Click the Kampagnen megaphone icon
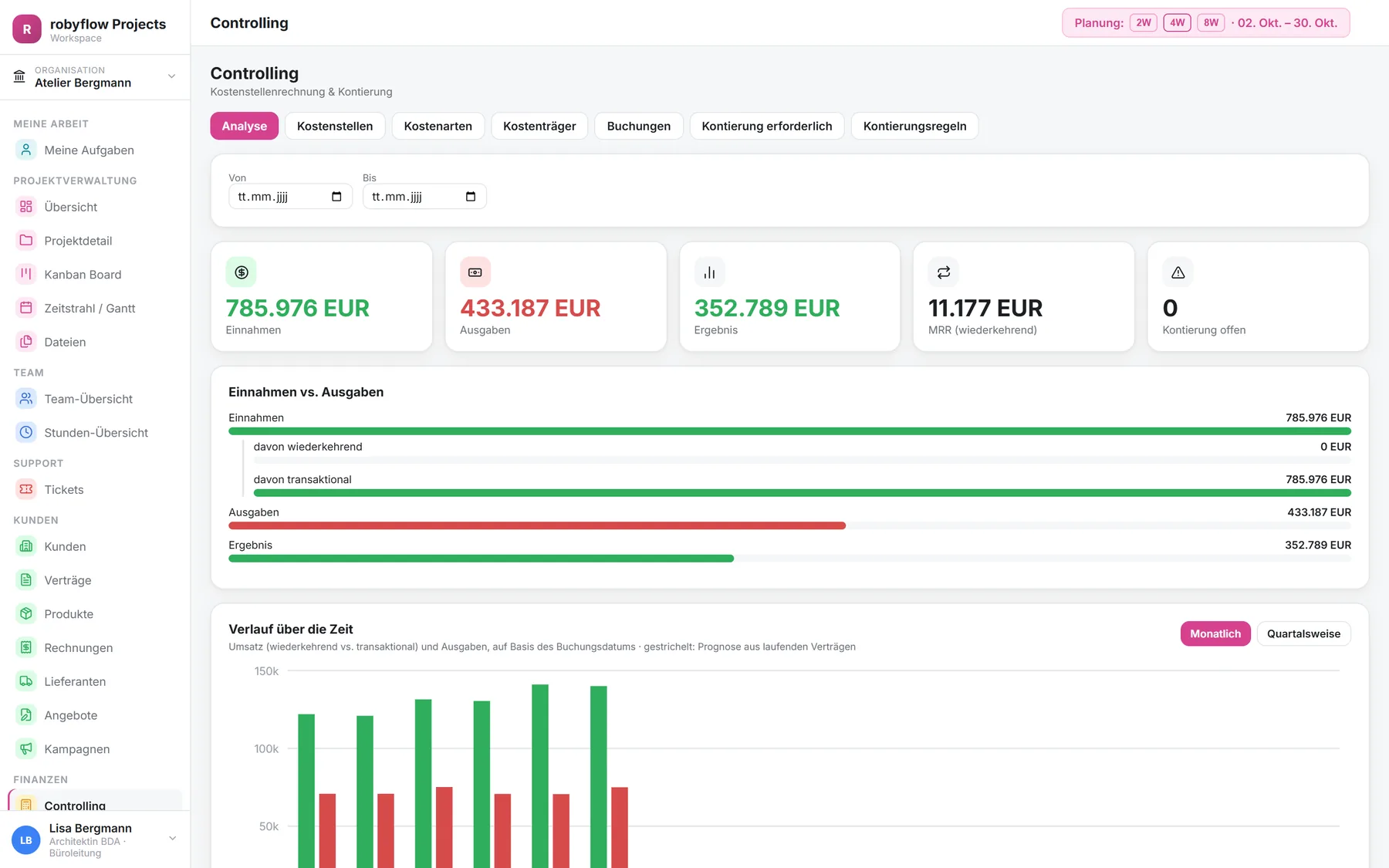1389x868 pixels. (x=26, y=748)
